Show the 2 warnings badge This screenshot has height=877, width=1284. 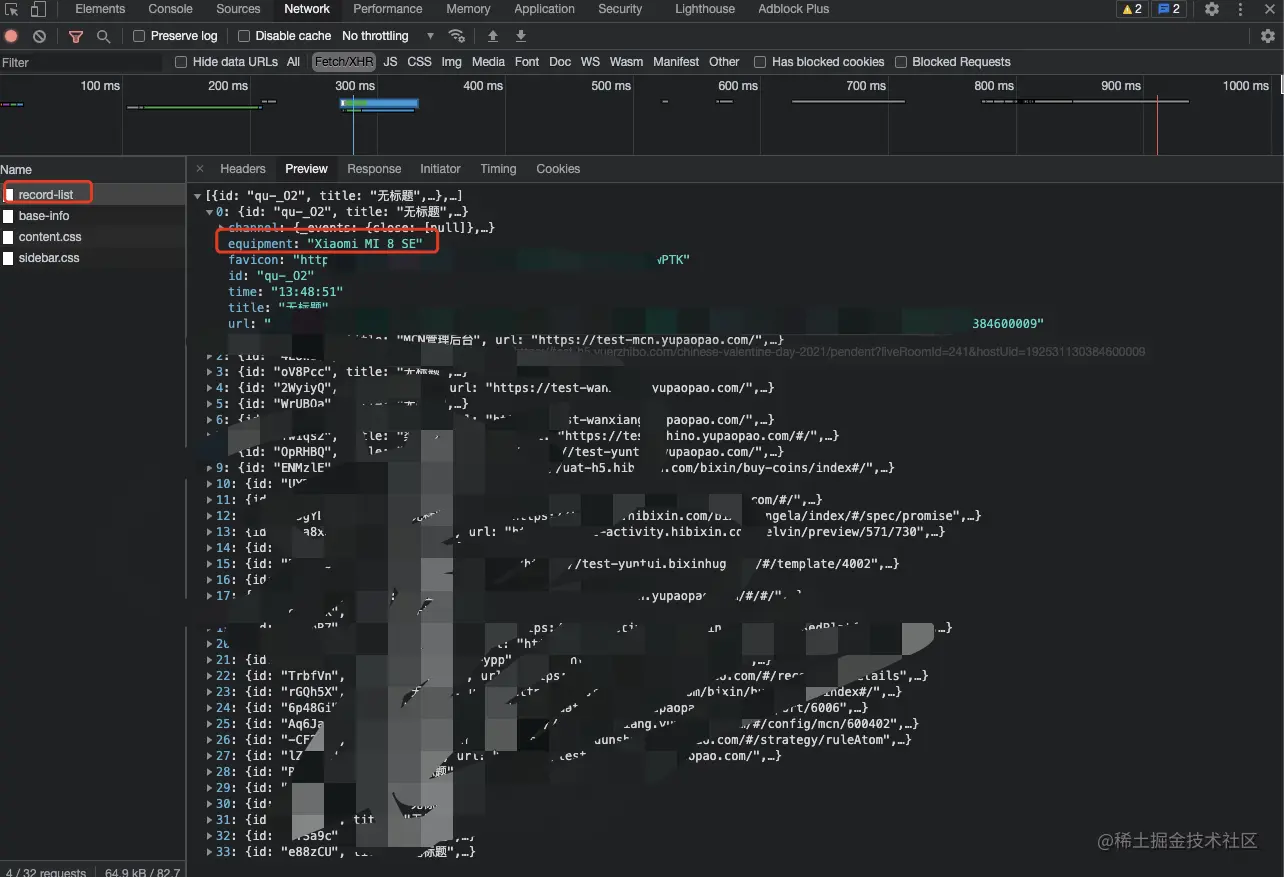coord(1132,9)
